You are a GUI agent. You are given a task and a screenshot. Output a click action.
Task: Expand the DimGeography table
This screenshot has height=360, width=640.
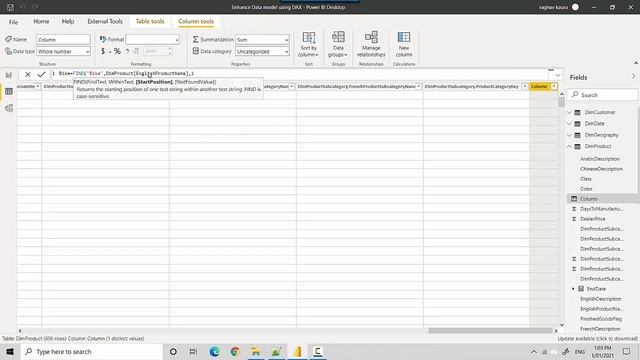(569, 135)
